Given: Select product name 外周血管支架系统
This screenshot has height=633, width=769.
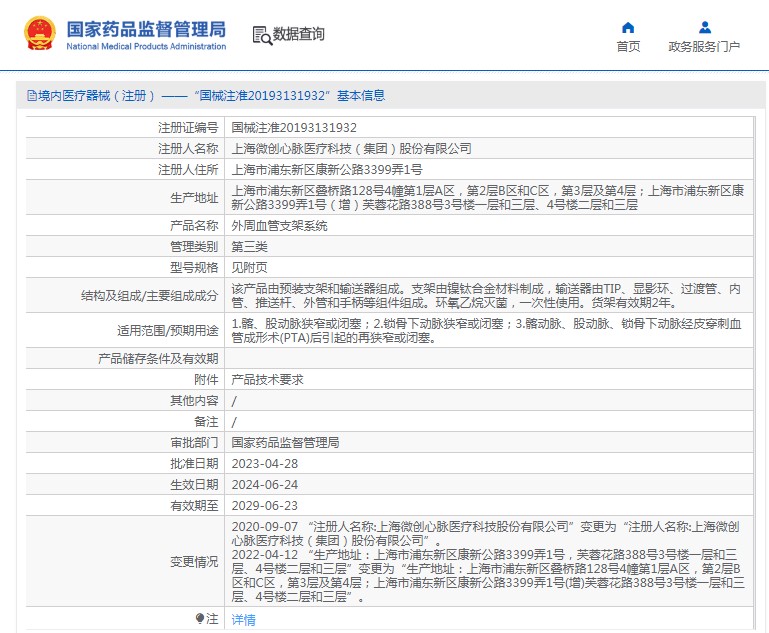Looking at the screenshot, I should [279, 226].
